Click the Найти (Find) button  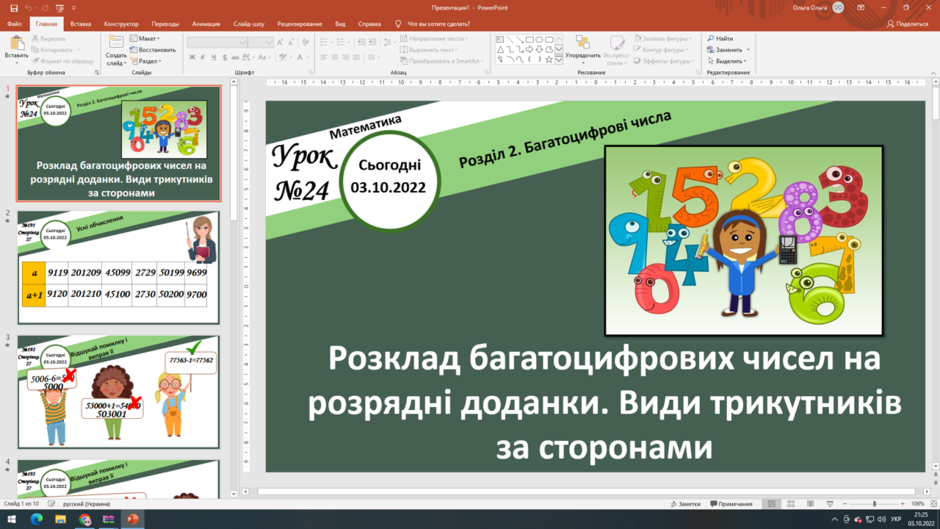(721, 38)
